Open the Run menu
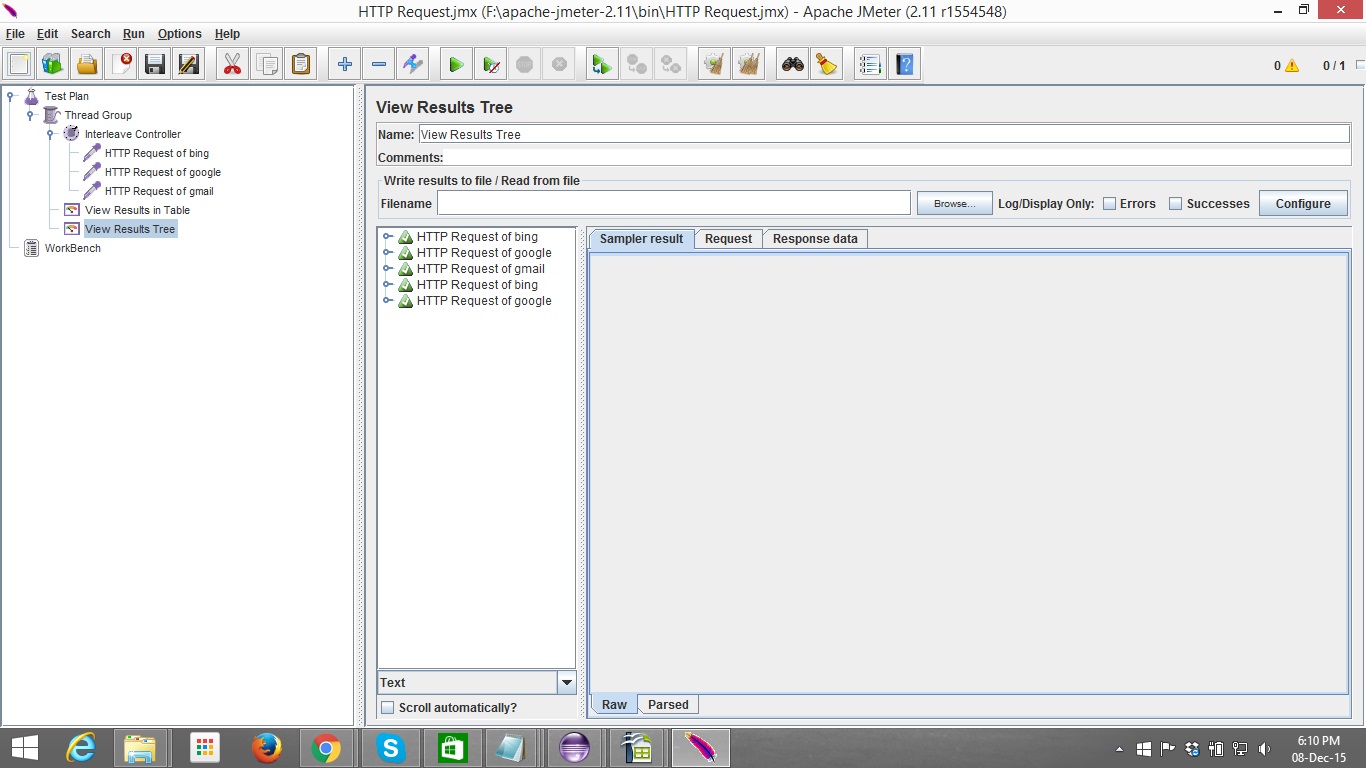 pos(134,34)
